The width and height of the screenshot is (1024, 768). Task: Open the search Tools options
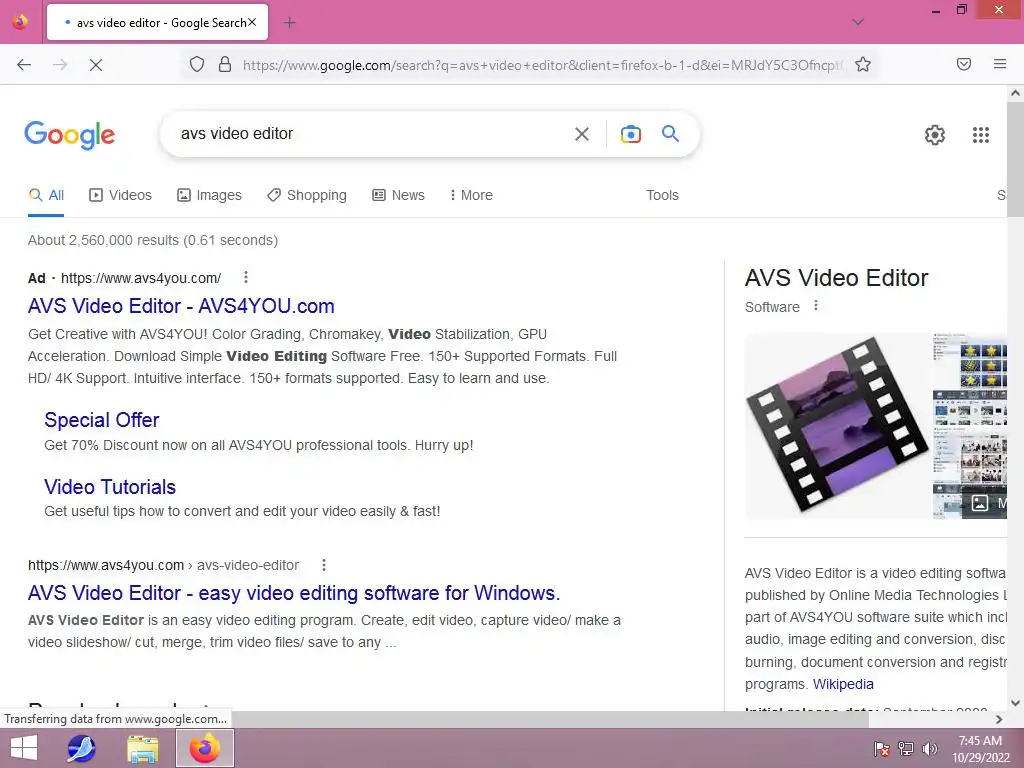coord(662,195)
